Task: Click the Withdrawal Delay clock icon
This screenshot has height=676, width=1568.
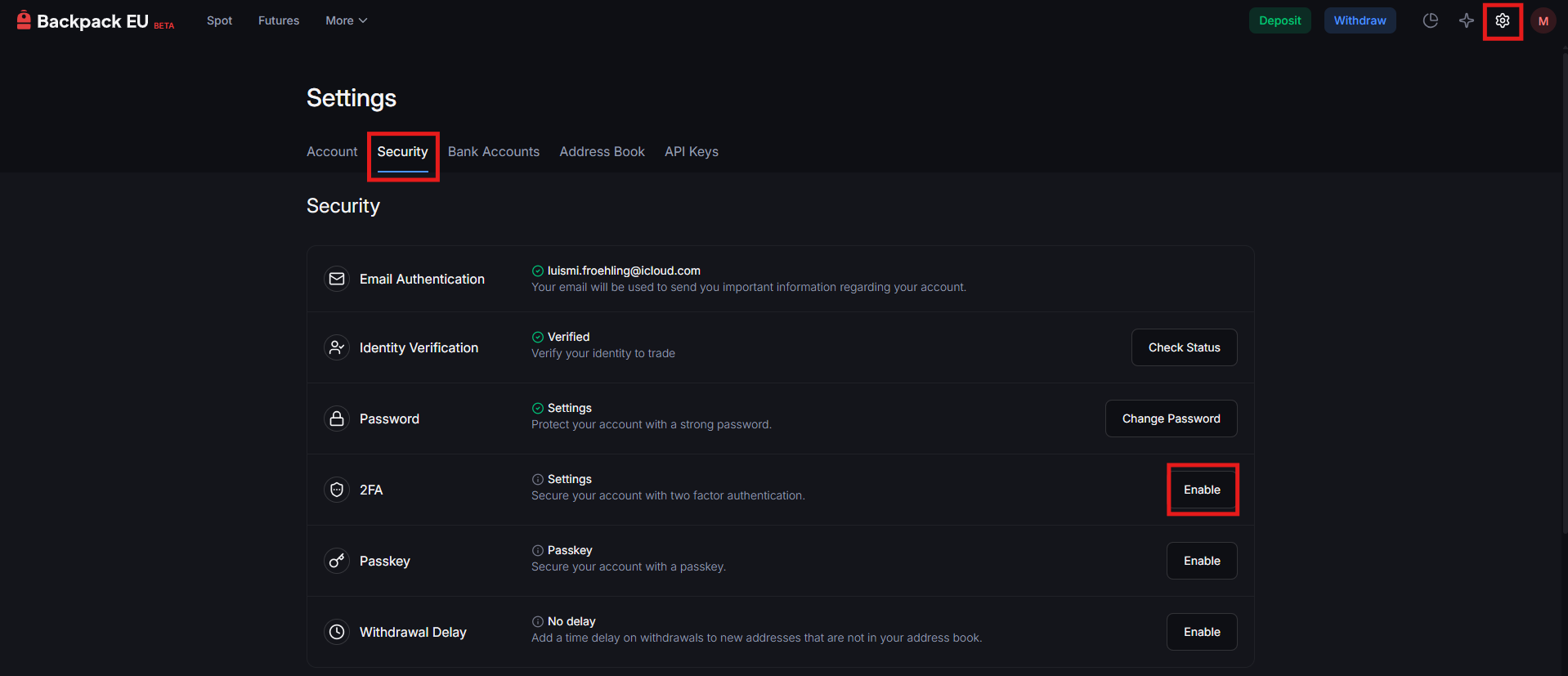Action: coord(337,632)
